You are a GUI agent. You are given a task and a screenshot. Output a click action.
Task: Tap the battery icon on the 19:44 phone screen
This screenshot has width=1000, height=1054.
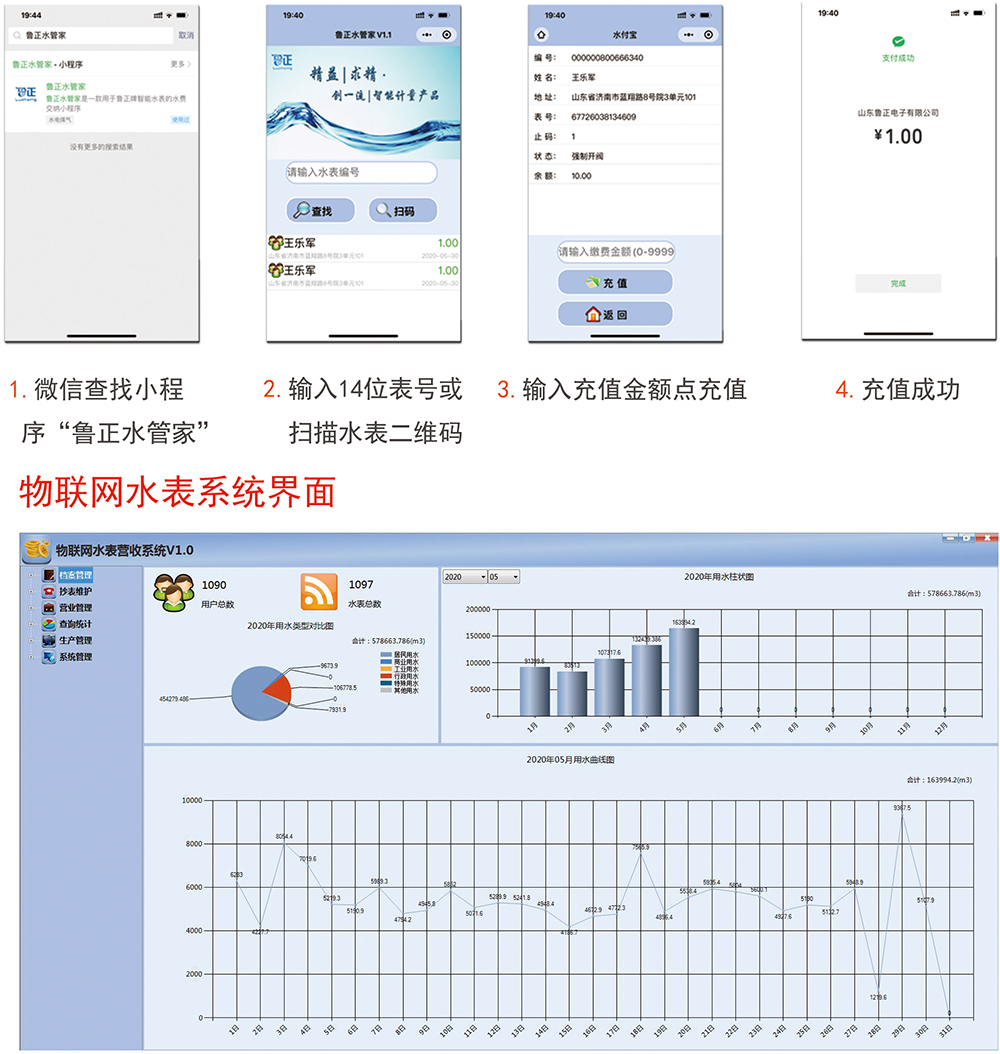pyautogui.click(x=182, y=15)
